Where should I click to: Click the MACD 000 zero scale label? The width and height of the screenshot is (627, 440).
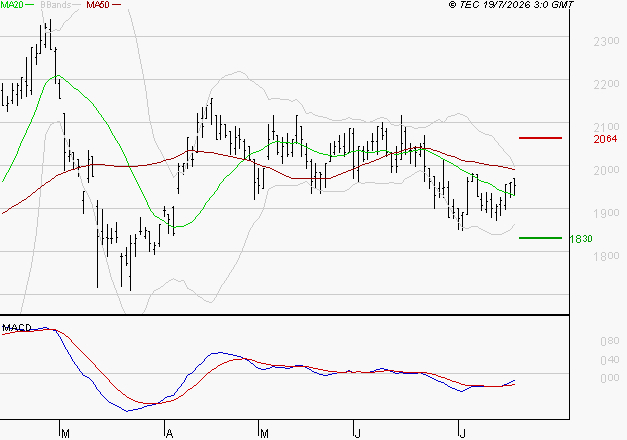point(610,378)
